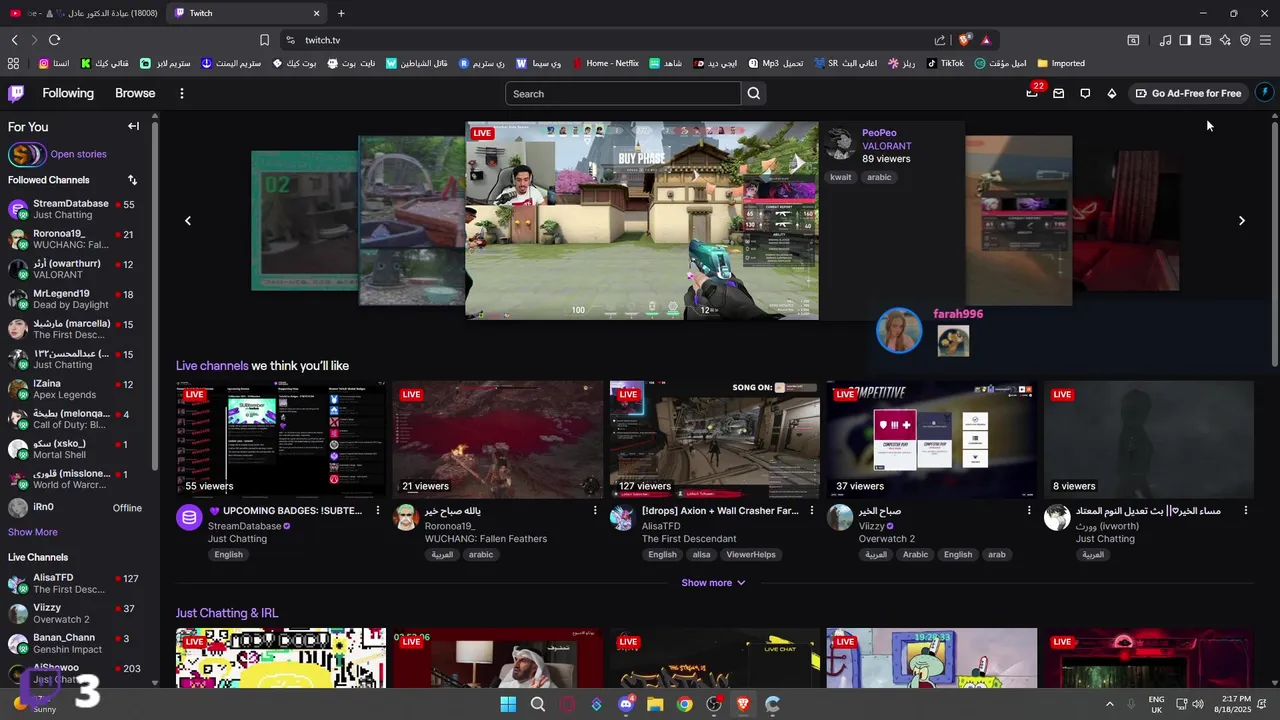The width and height of the screenshot is (1280, 720).
Task: Open StreamDatabase stream thumbnail with 55 viewers
Action: 281,439
